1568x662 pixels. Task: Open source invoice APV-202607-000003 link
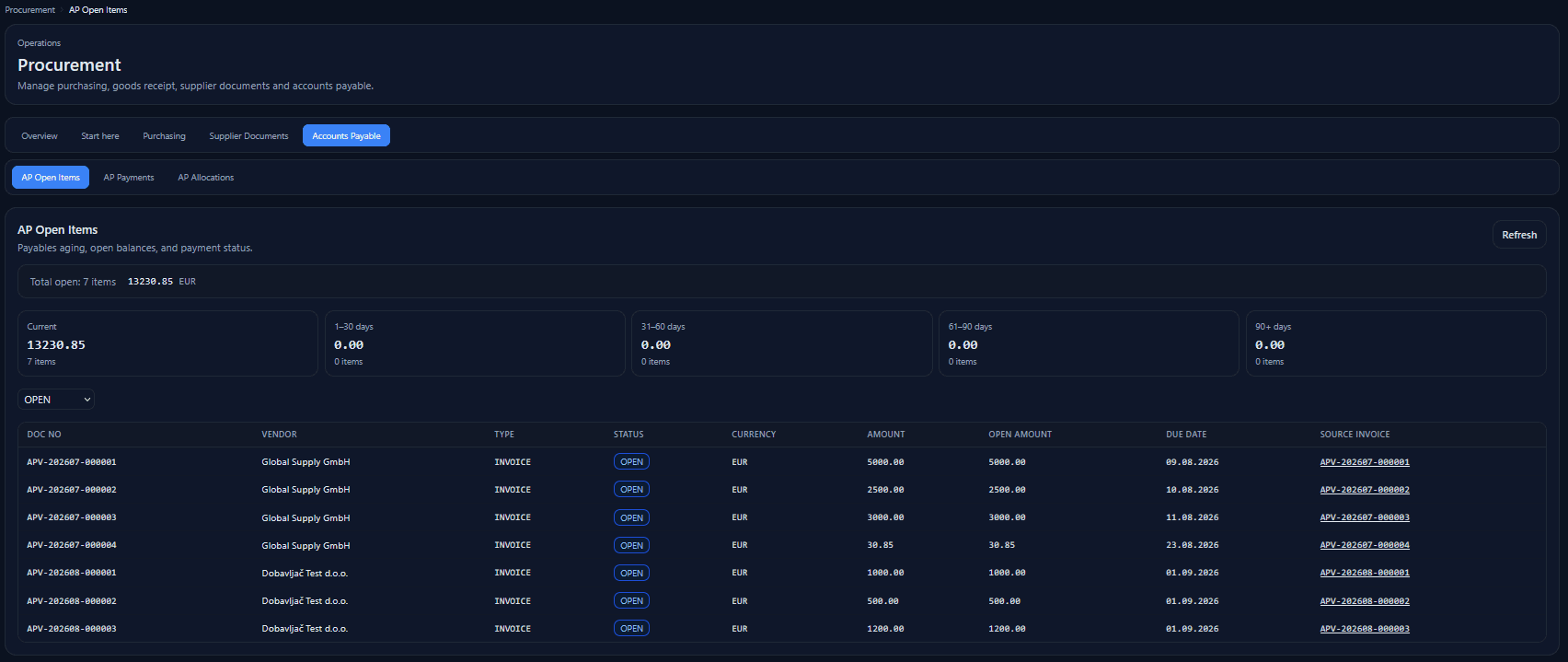click(1365, 517)
